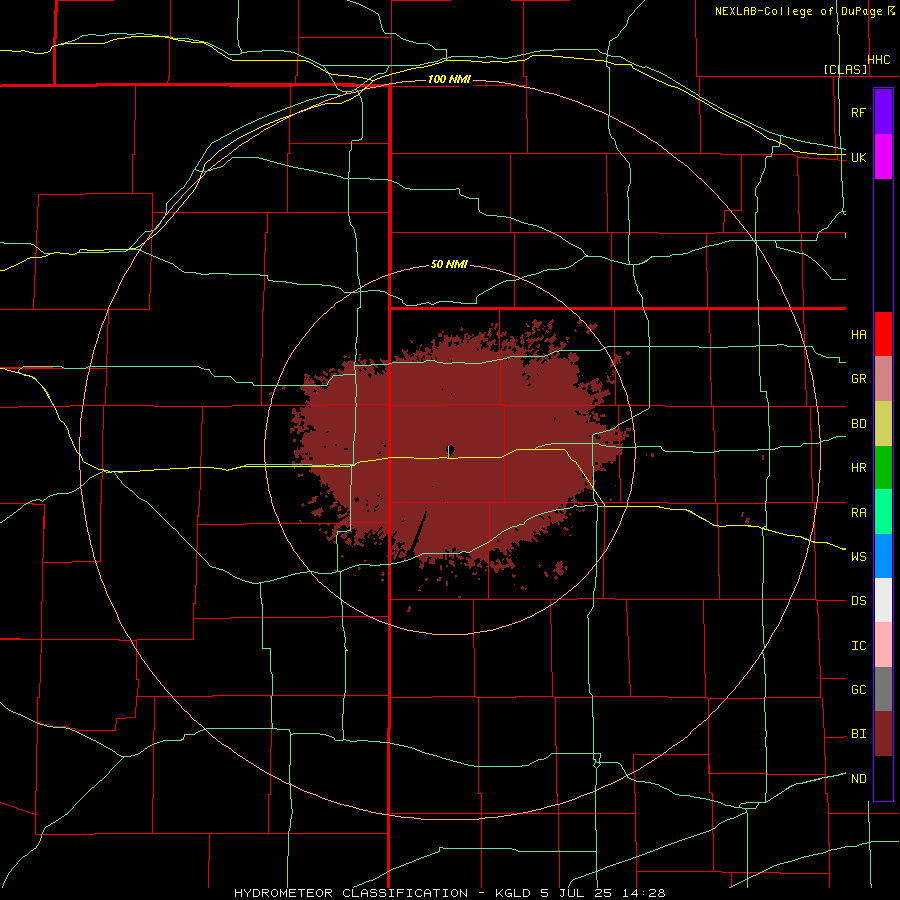Select the WS blue legend swatch

coord(883,556)
